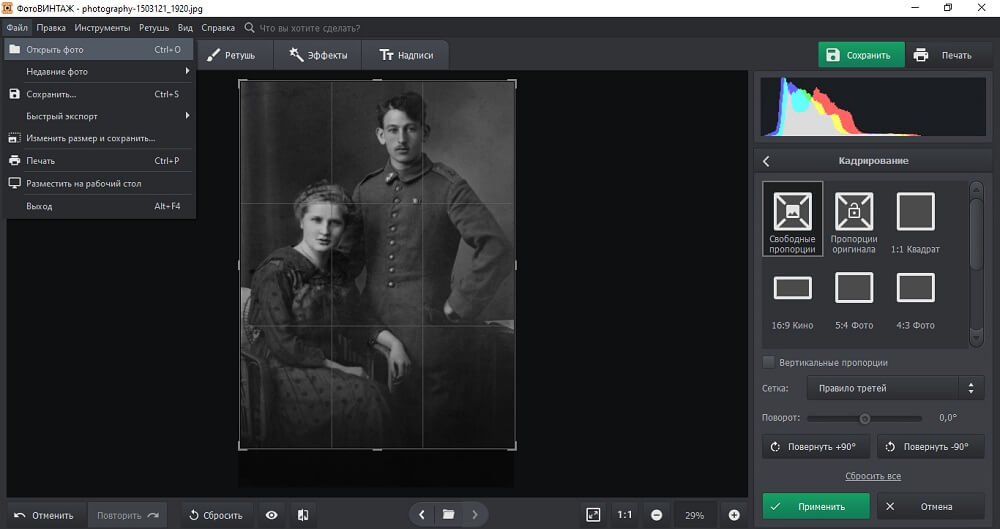This screenshot has height=529, width=1000.
Task: Click the fit-to-screen icon
Action: [x=593, y=515]
